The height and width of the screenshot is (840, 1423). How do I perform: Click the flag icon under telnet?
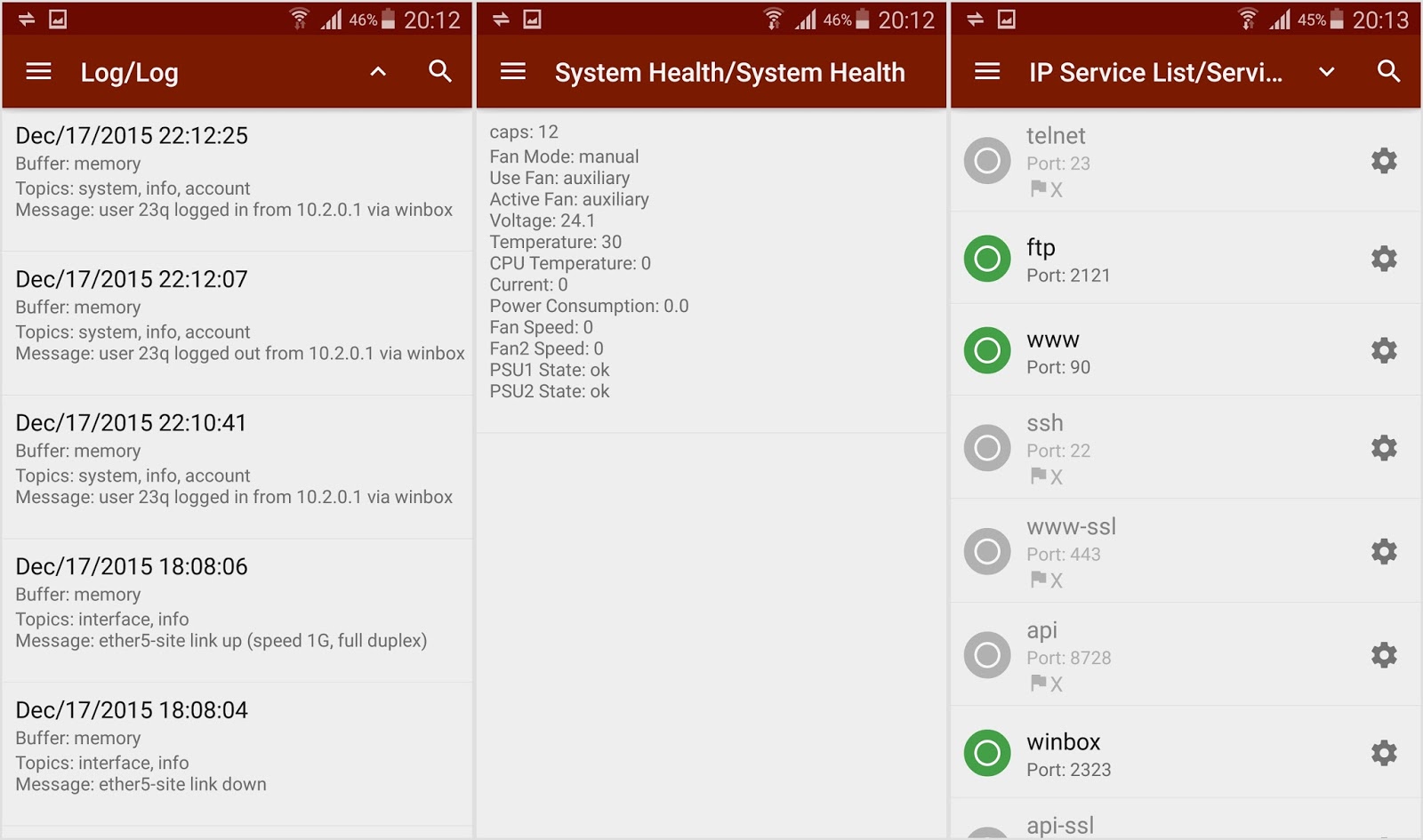tap(1038, 188)
